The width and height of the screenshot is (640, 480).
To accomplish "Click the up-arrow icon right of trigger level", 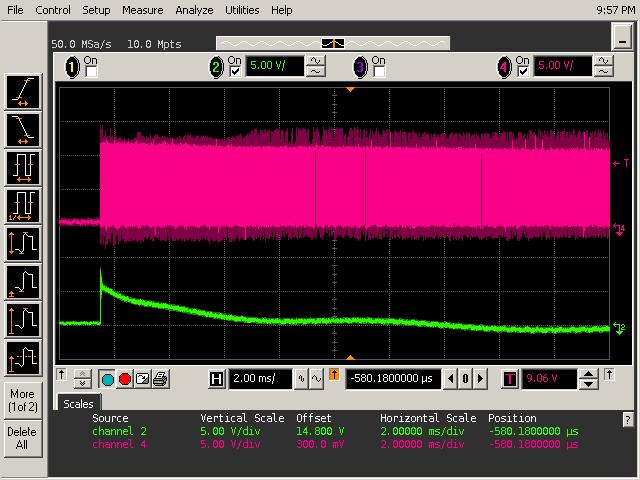I will point(609,375).
